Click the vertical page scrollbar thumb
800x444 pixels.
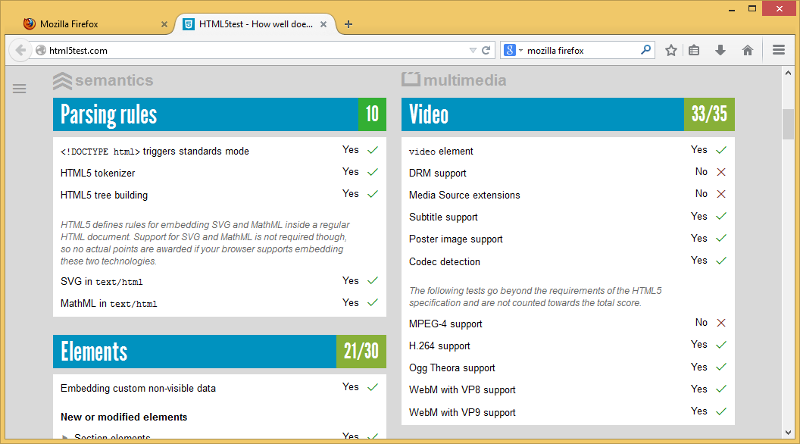789,125
